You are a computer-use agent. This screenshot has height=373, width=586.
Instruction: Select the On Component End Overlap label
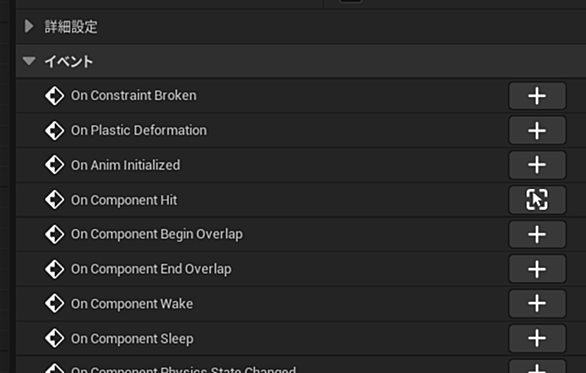coord(151,269)
